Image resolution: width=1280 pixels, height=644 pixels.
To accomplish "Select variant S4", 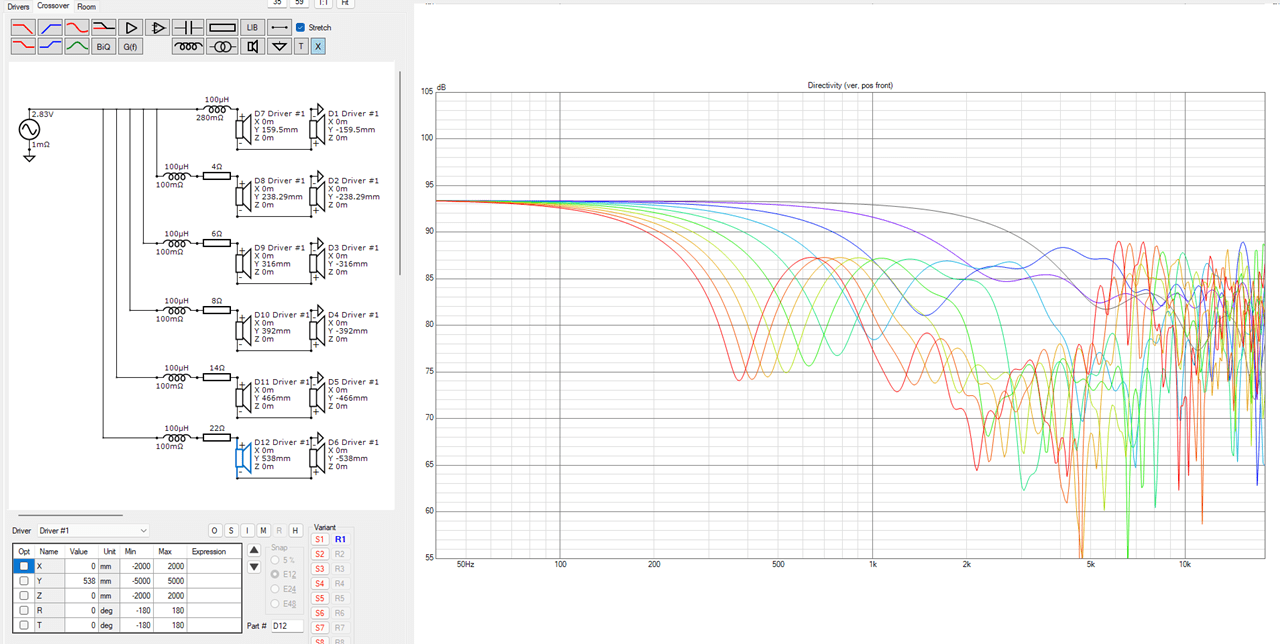I will 320,583.
